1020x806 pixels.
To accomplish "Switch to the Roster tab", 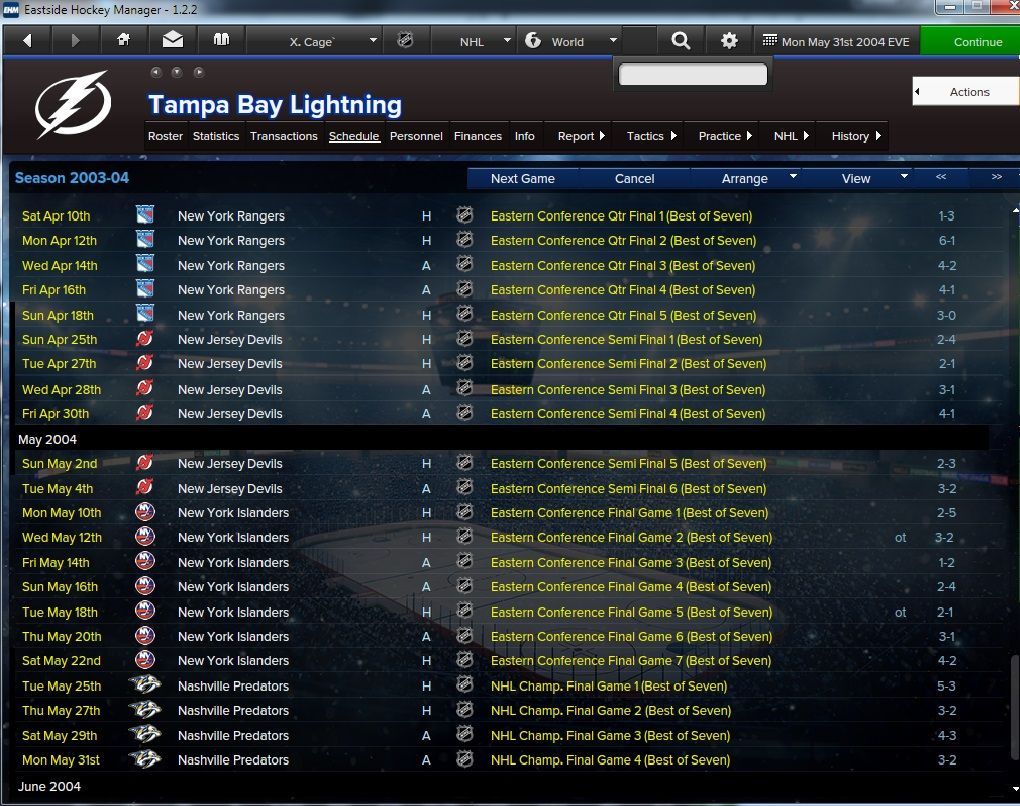I will pos(165,136).
